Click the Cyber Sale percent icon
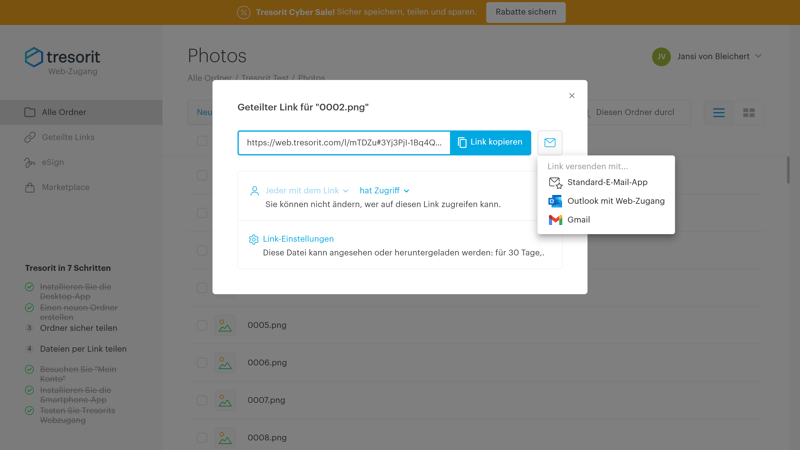 tap(244, 12)
